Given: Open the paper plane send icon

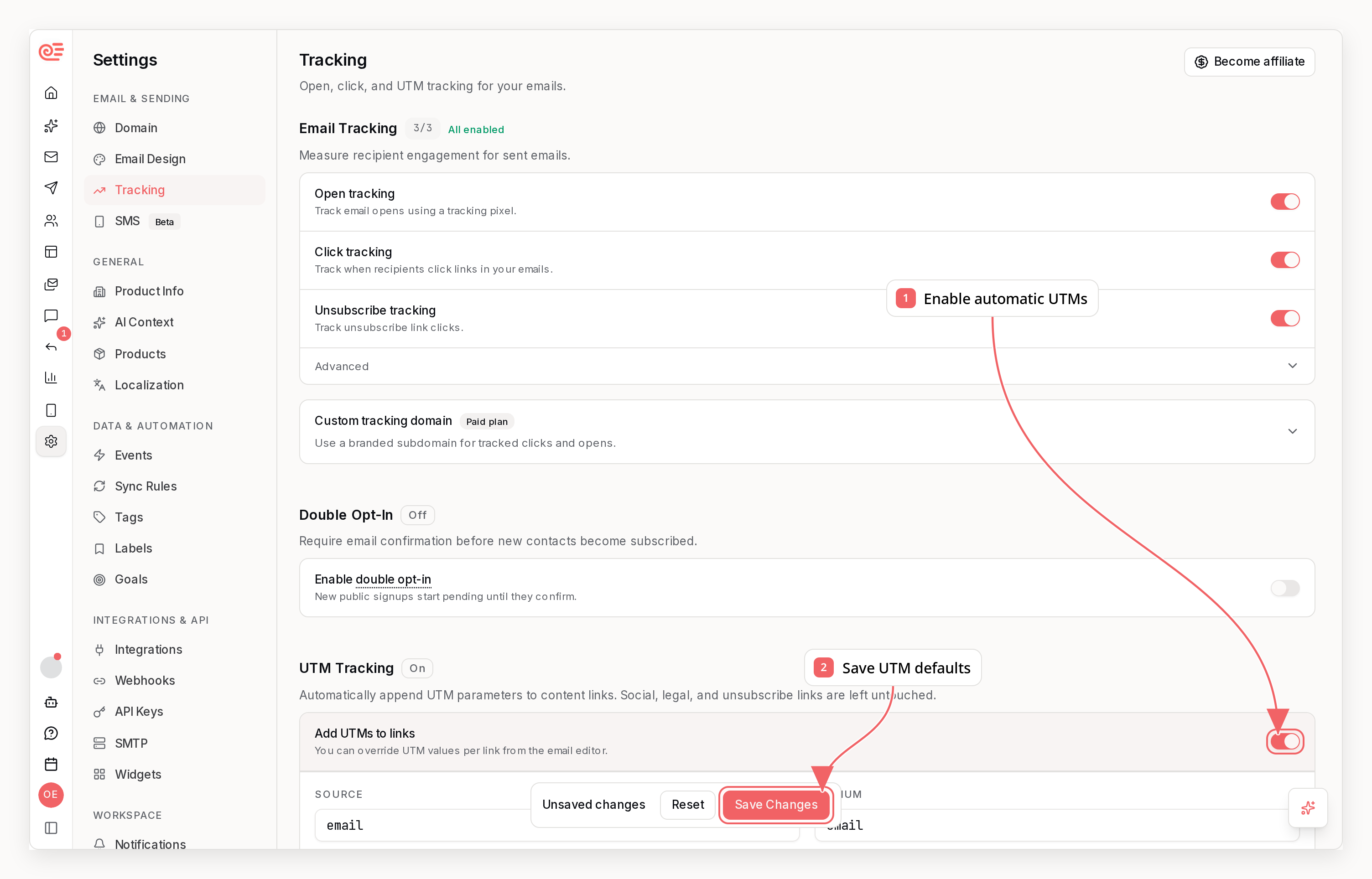Looking at the screenshot, I should tap(51, 188).
